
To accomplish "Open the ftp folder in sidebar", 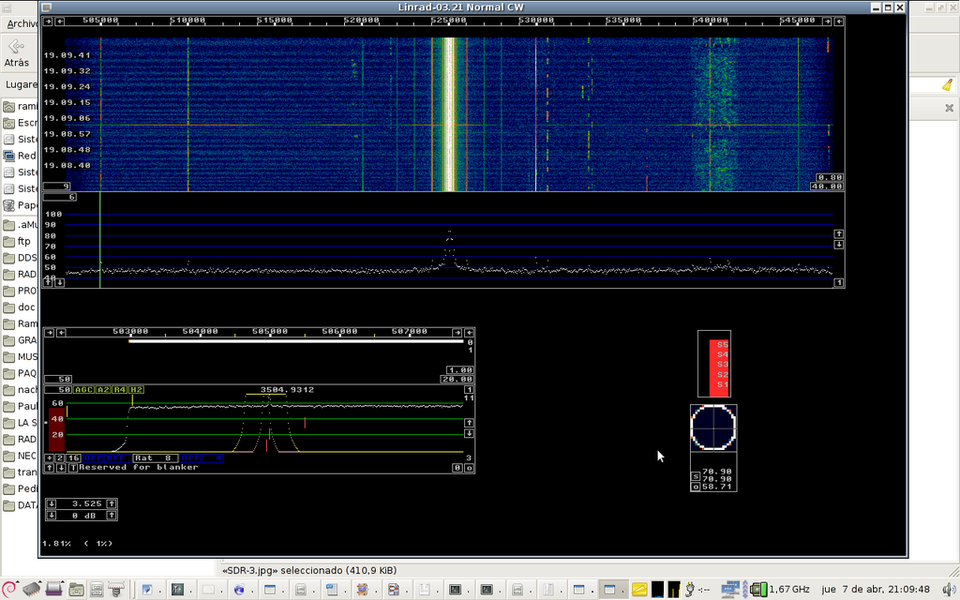I will click(20, 241).
